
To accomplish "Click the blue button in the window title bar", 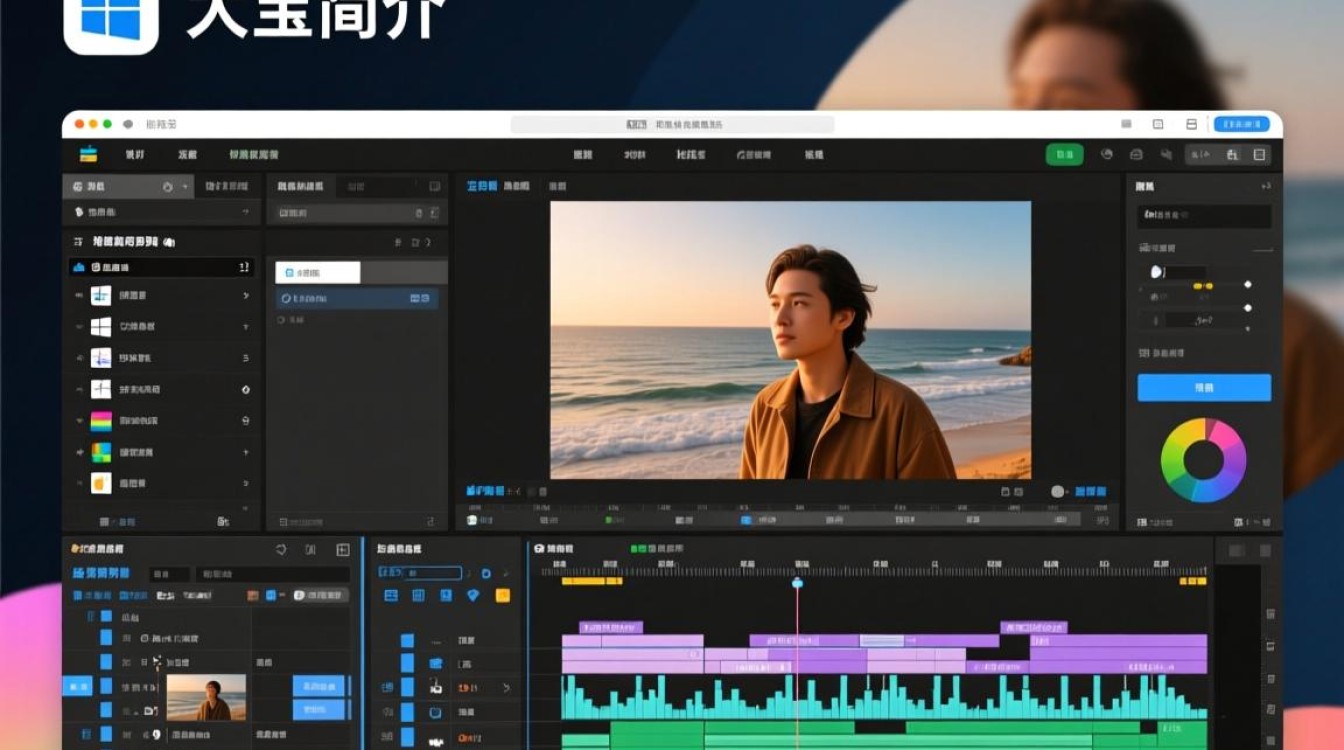I will pos(1241,124).
